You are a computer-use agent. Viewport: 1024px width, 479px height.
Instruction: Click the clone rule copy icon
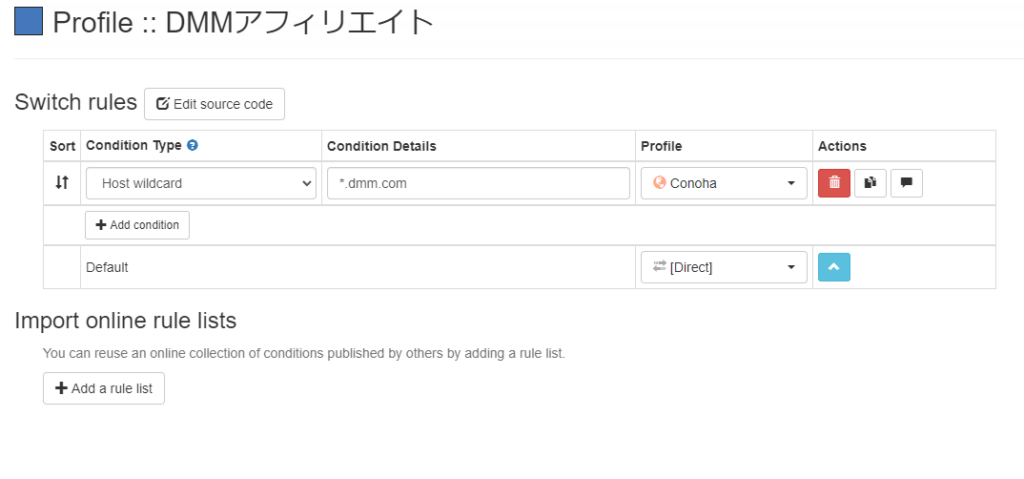coord(870,183)
